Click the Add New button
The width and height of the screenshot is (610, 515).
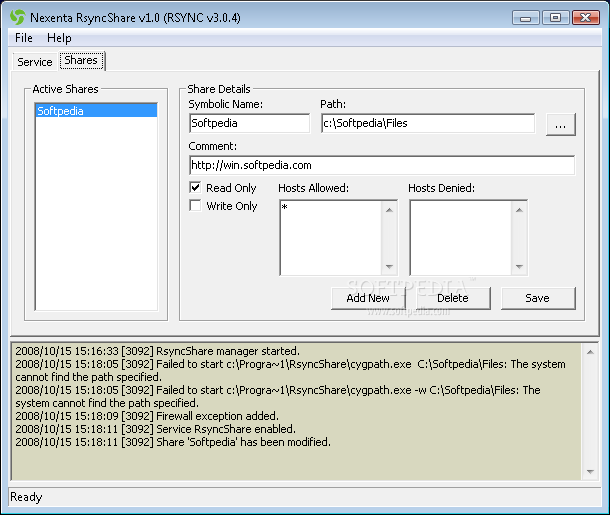(368, 298)
